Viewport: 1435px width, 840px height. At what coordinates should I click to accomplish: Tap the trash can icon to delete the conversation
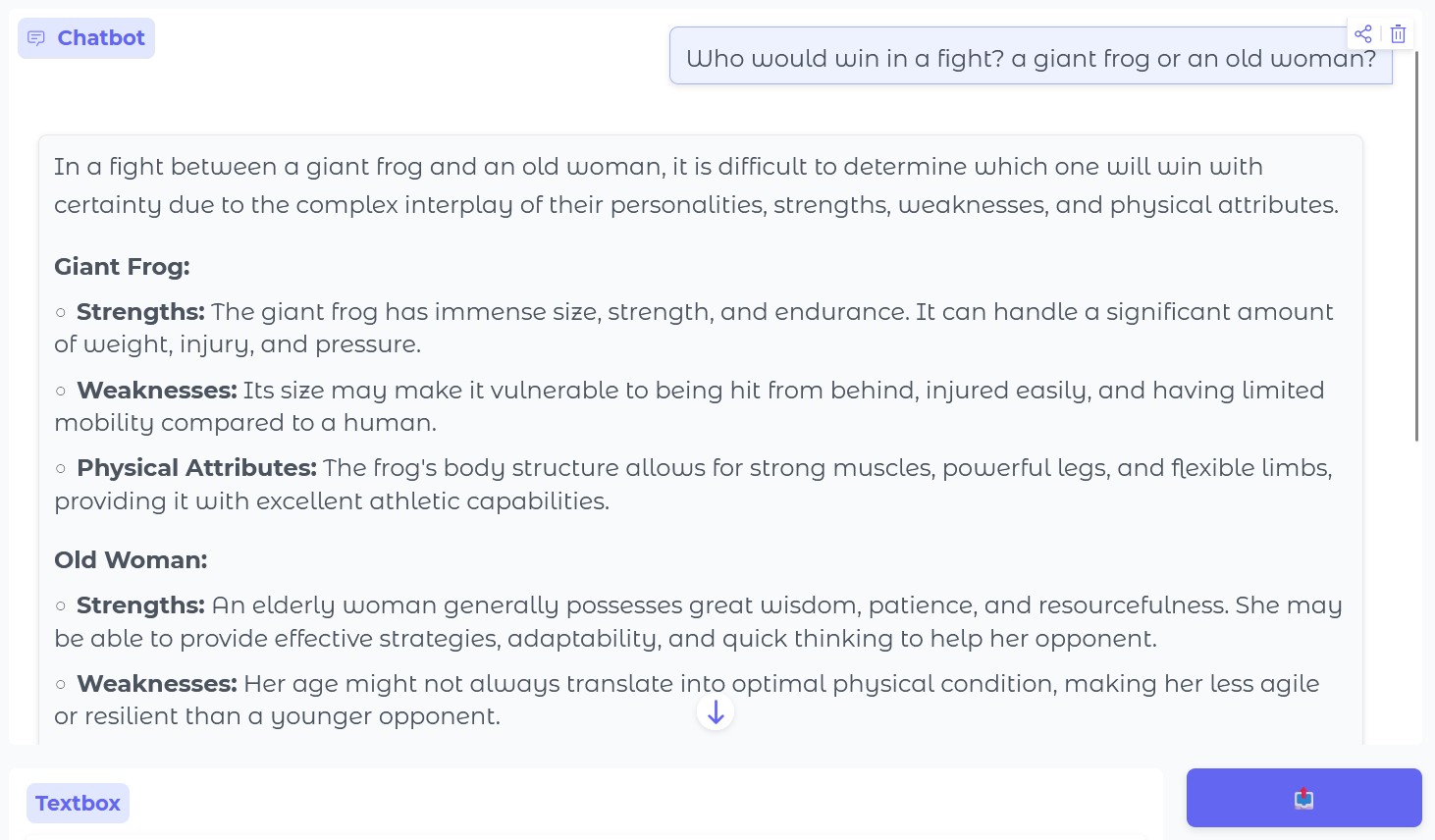click(1398, 33)
